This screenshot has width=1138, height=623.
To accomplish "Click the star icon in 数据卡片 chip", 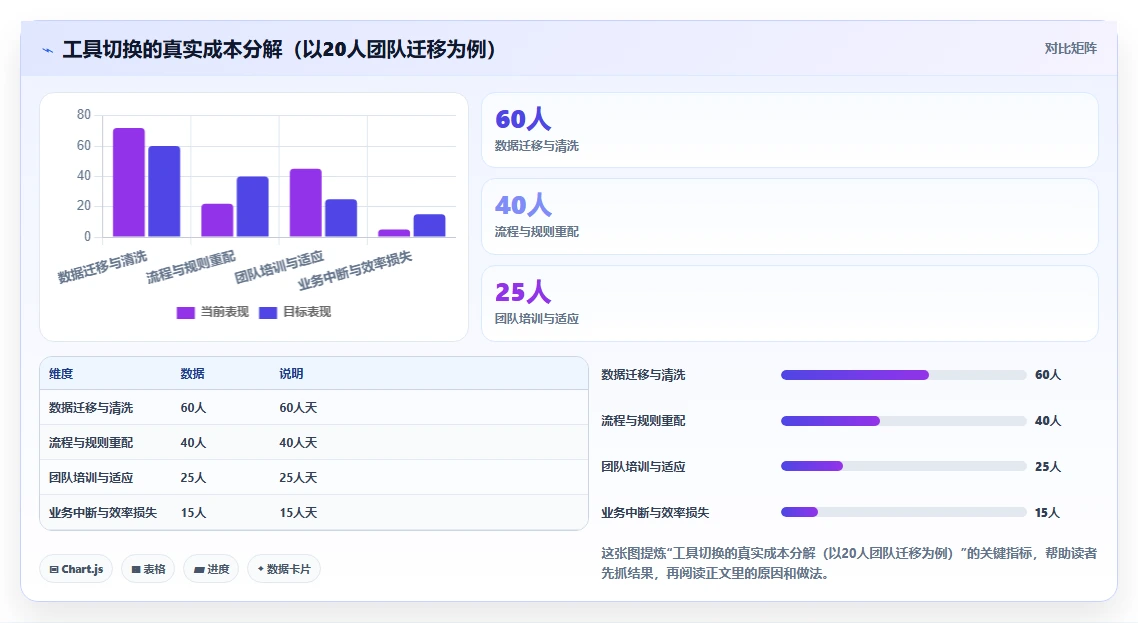I will coord(261,569).
